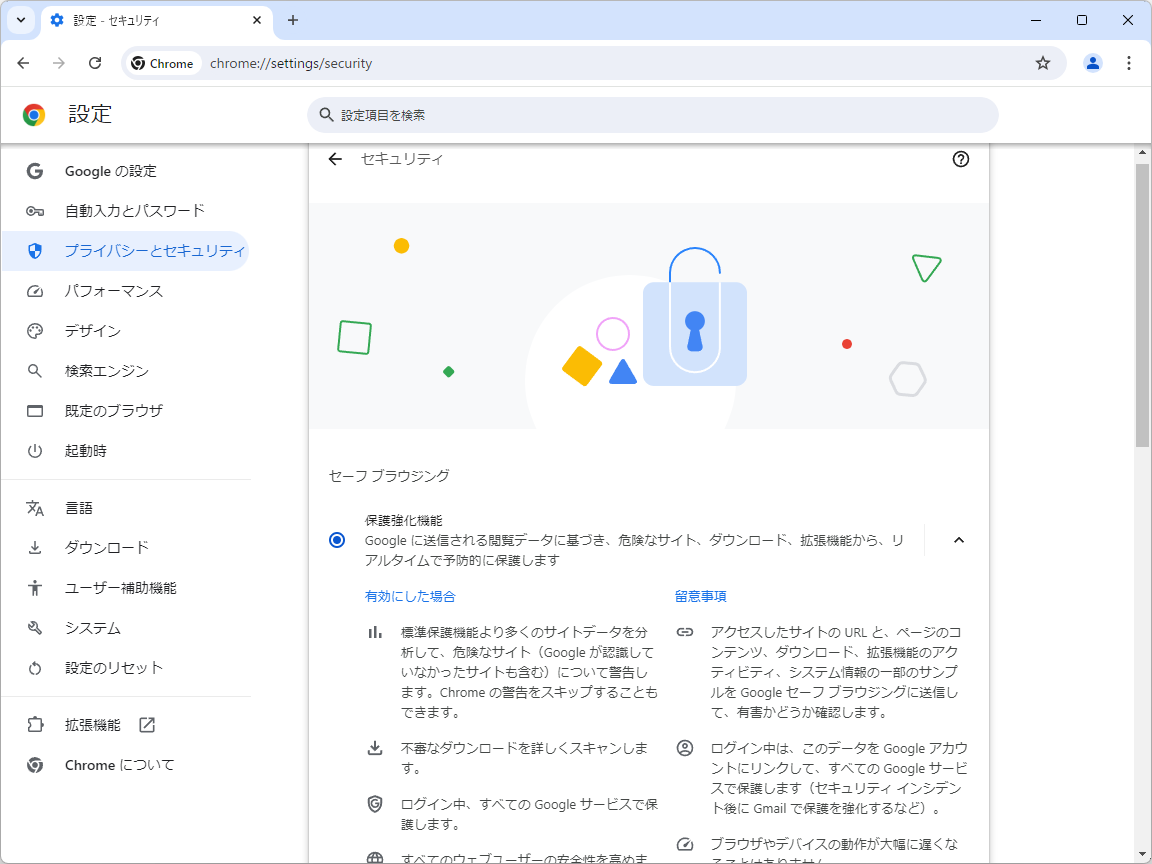The height and width of the screenshot is (864, 1152).
Task: Click the 設定項目を検索 search field
Action: (x=652, y=115)
